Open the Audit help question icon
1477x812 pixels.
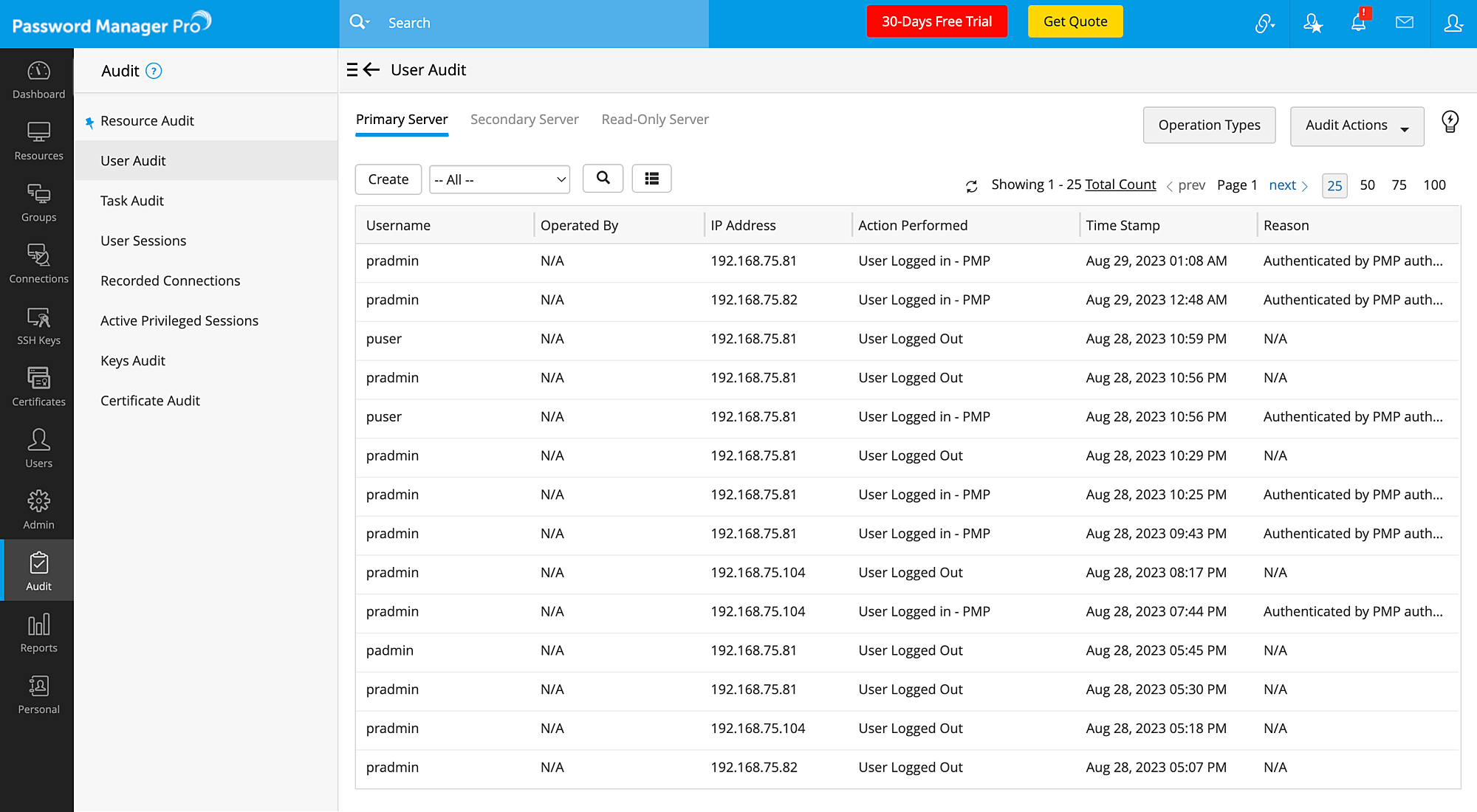154,71
